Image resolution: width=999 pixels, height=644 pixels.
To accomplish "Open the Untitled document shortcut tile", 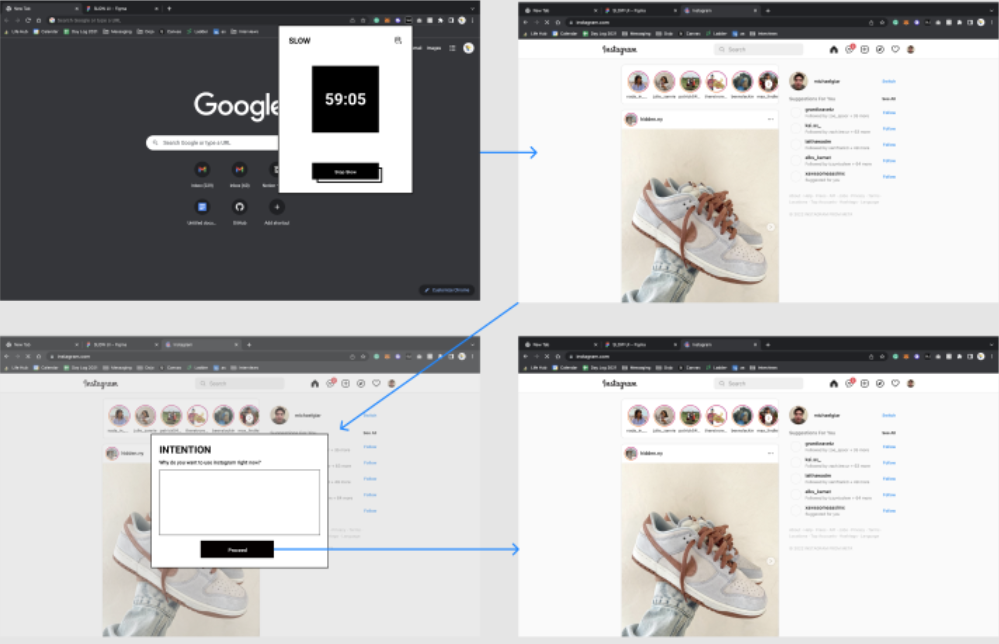I will pyautogui.click(x=202, y=206).
